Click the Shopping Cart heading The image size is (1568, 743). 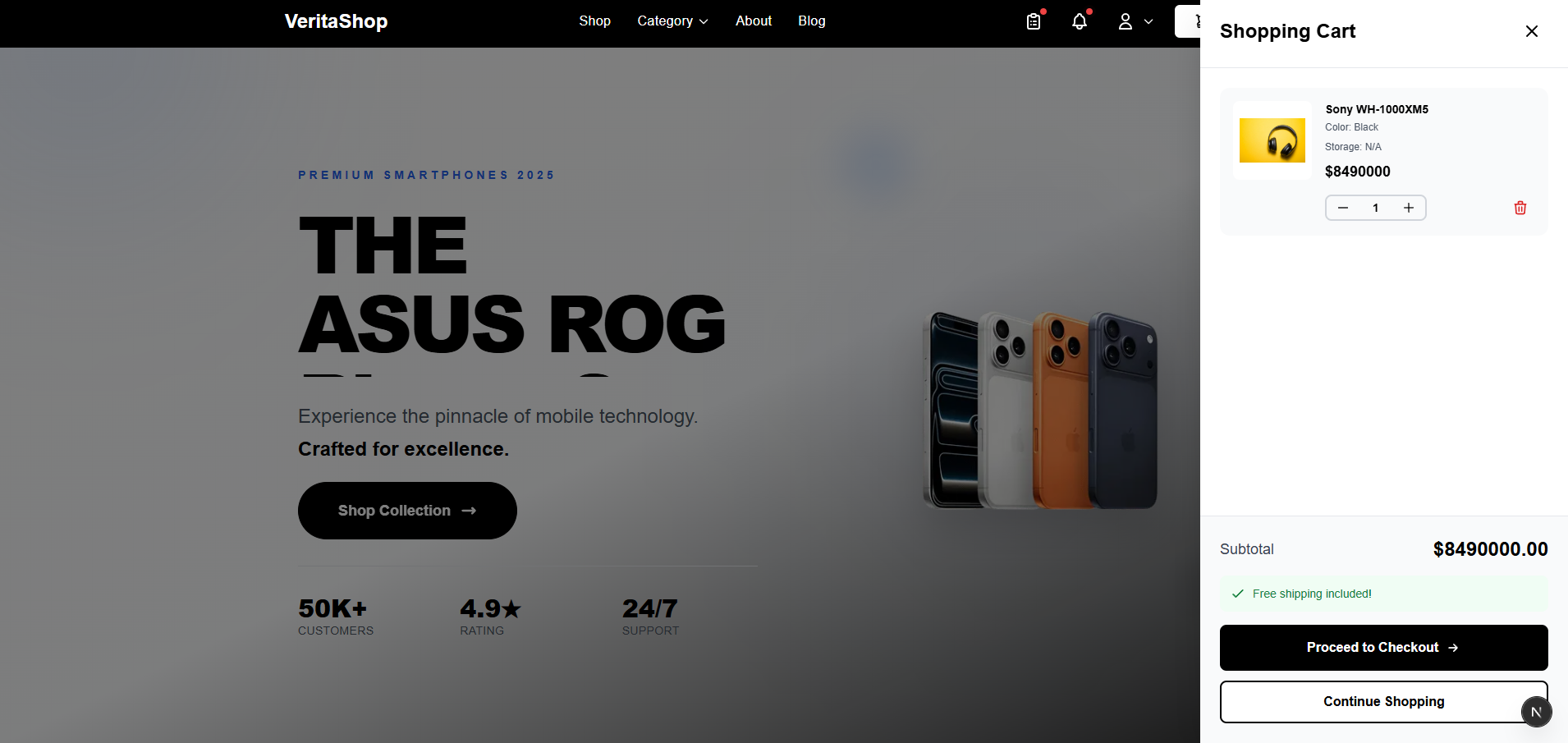point(1287,31)
